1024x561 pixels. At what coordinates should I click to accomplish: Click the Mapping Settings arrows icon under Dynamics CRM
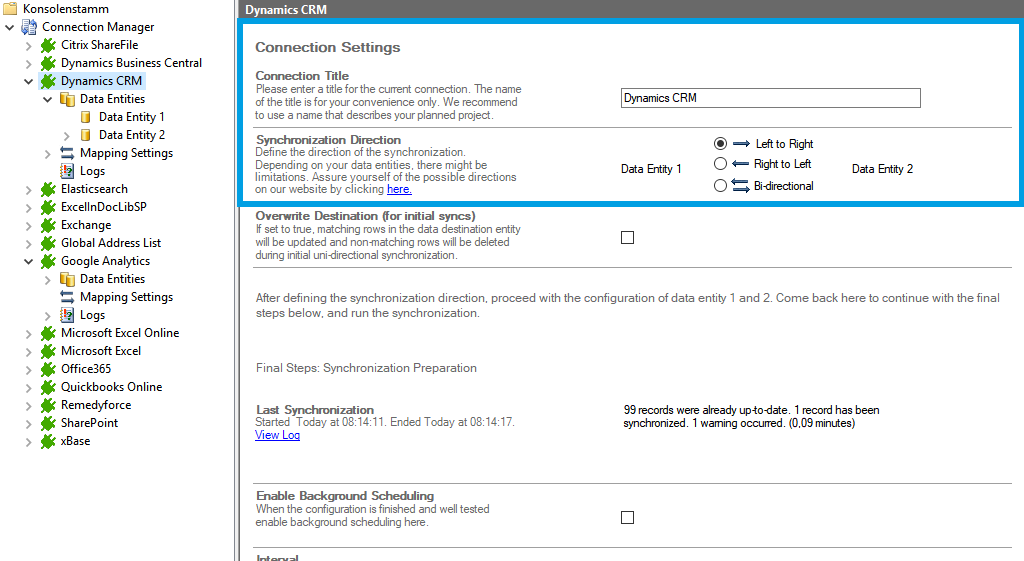pos(67,153)
